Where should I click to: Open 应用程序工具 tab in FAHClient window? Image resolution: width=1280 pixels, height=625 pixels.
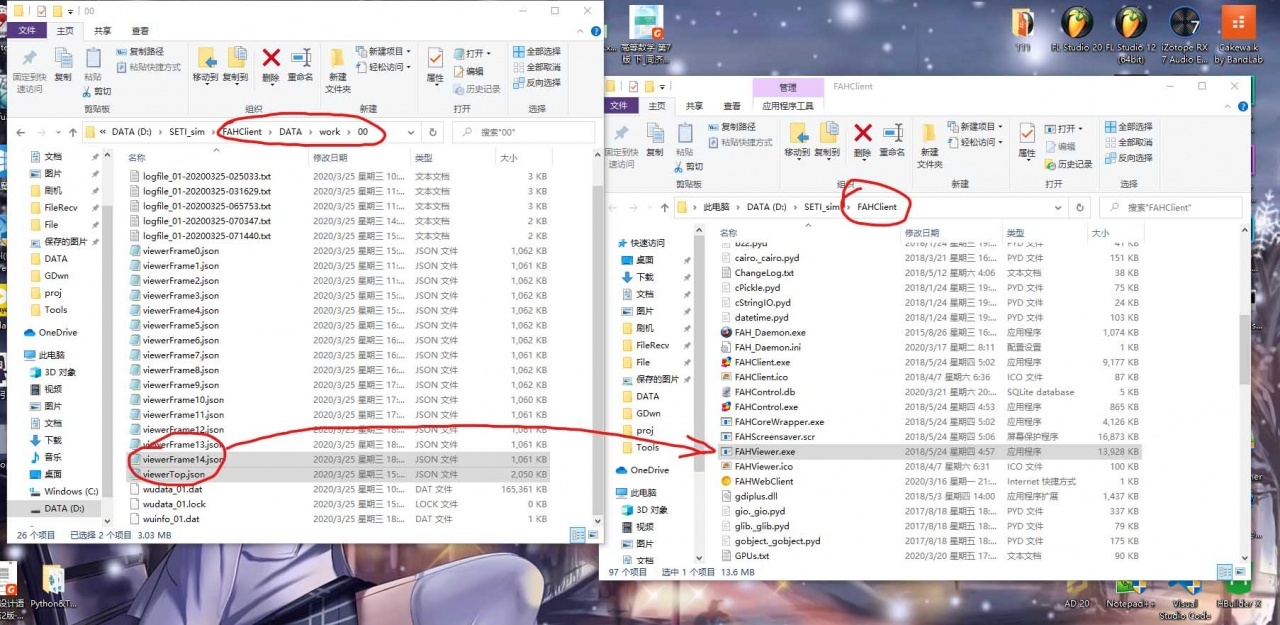pyautogui.click(x=788, y=106)
